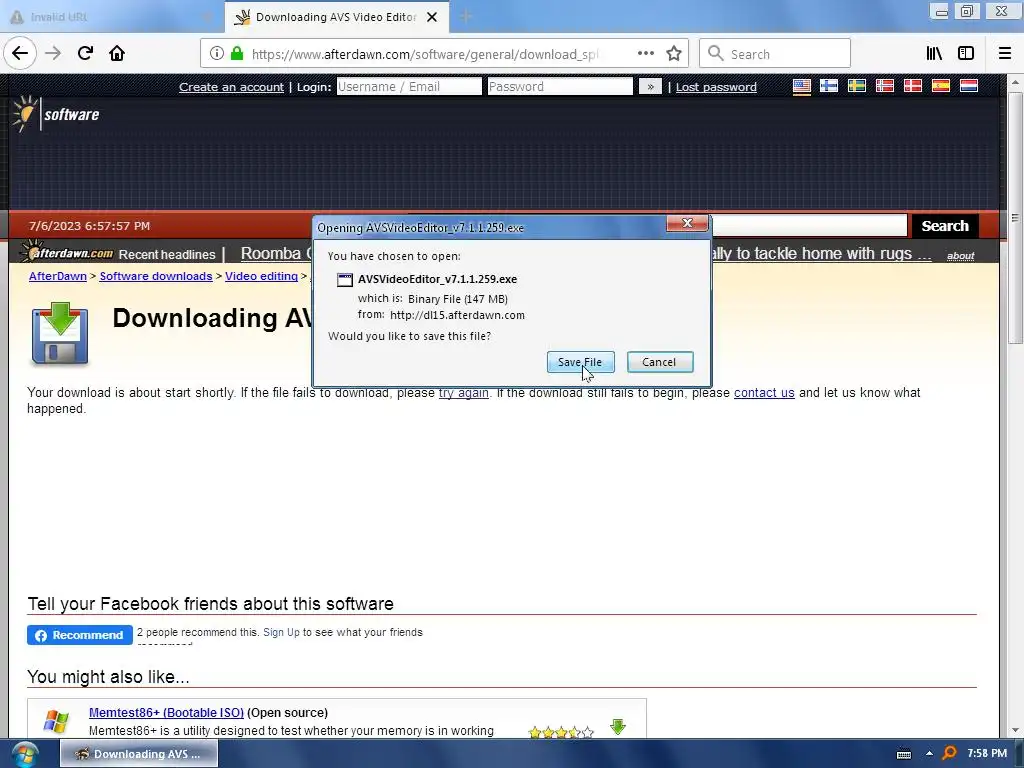Focus the Username / Email field
The image size is (1024, 768).
[x=409, y=87]
